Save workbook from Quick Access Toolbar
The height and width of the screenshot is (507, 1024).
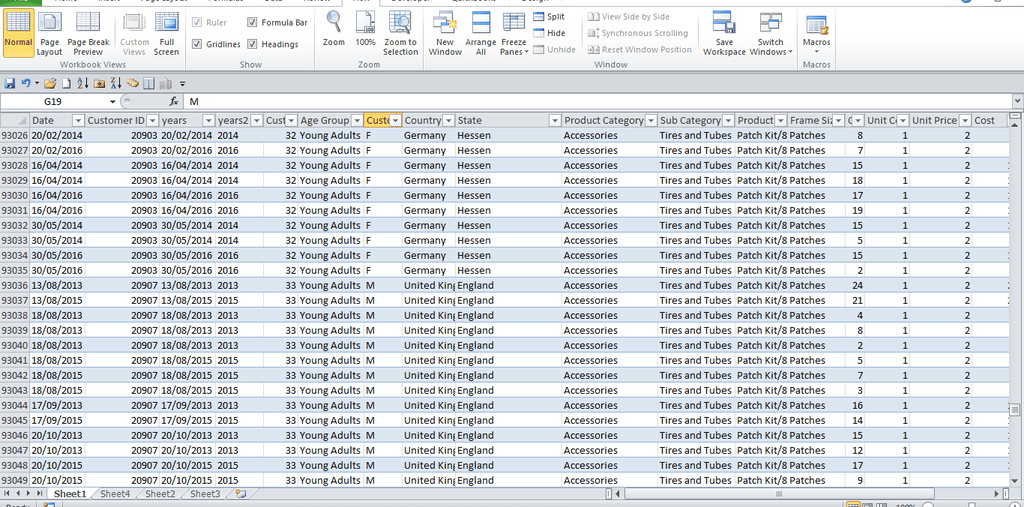[x=10, y=83]
